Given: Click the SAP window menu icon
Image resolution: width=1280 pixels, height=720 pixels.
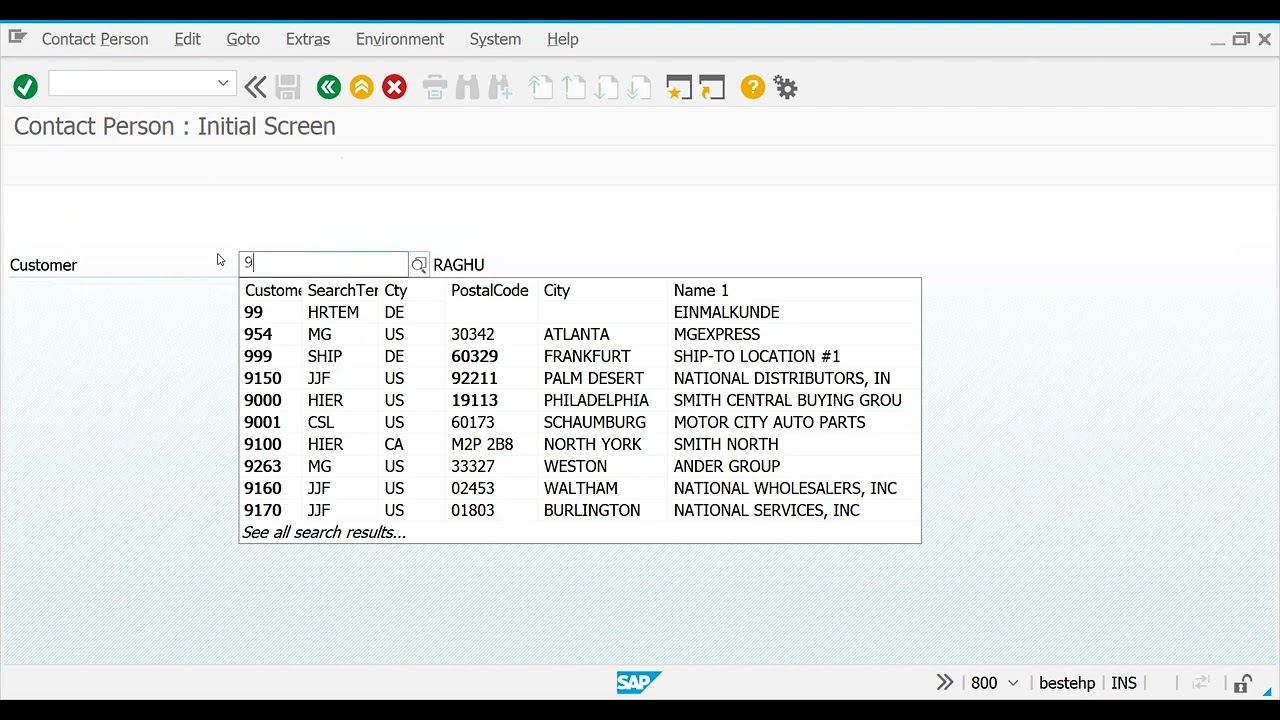Looking at the screenshot, I should [x=17, y=37].
